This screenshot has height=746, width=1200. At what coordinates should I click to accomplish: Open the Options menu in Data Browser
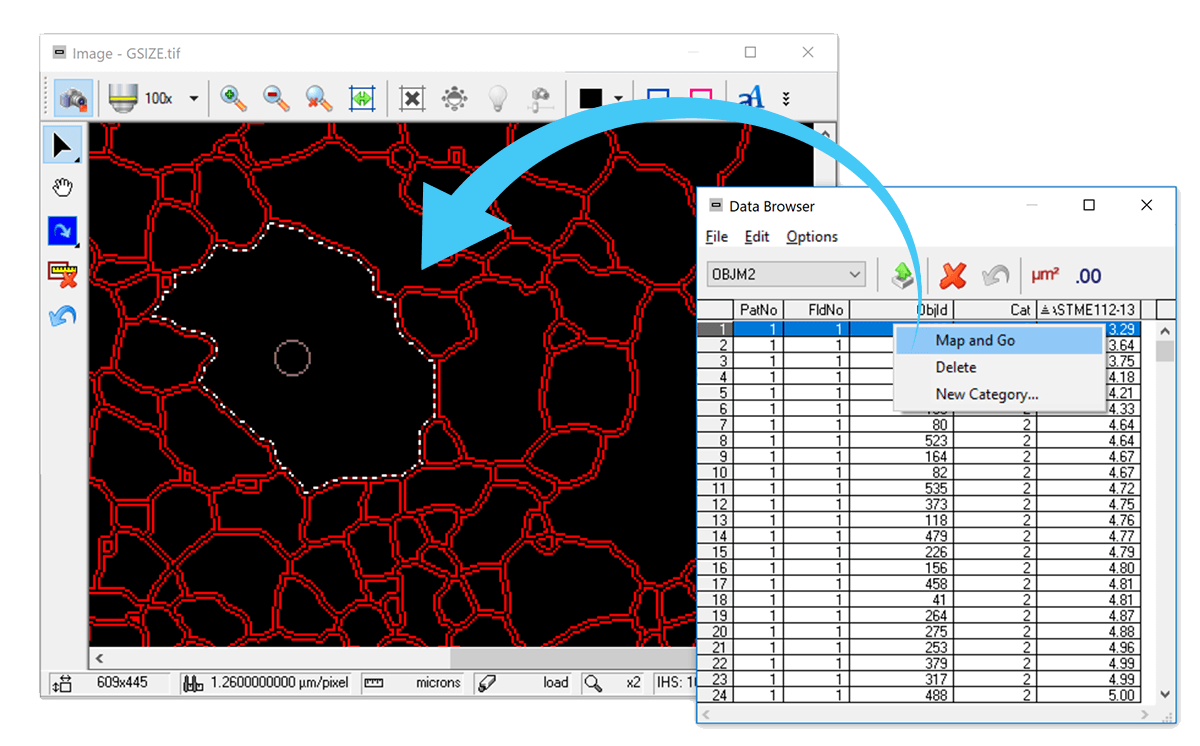pyautogui.click(x=811, y=237)
